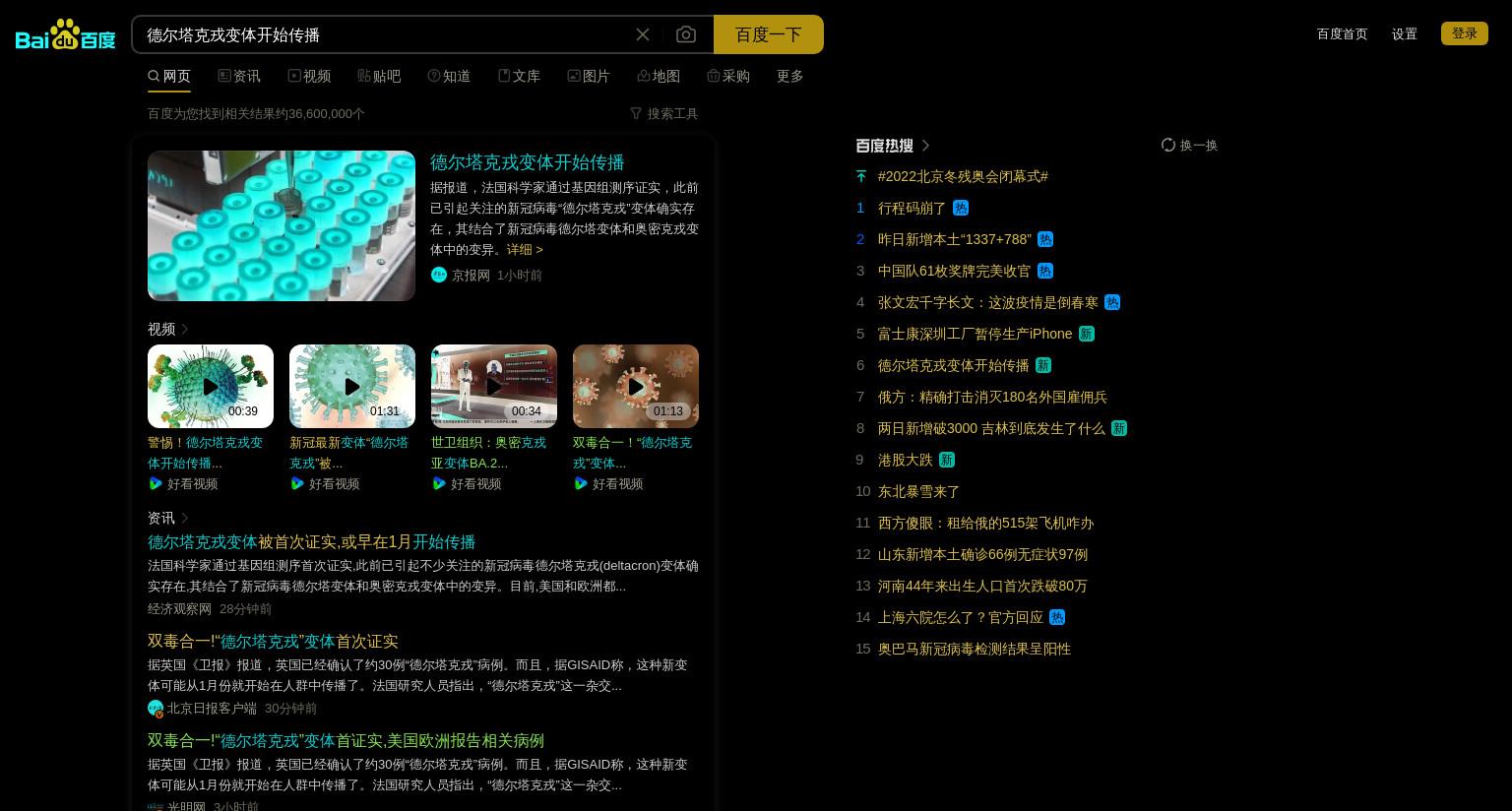Screen dimensions: 1512x811
Task: Open video title 双毒合一！“德尔塔克戎”变体
Action: [x=632, y=453]
